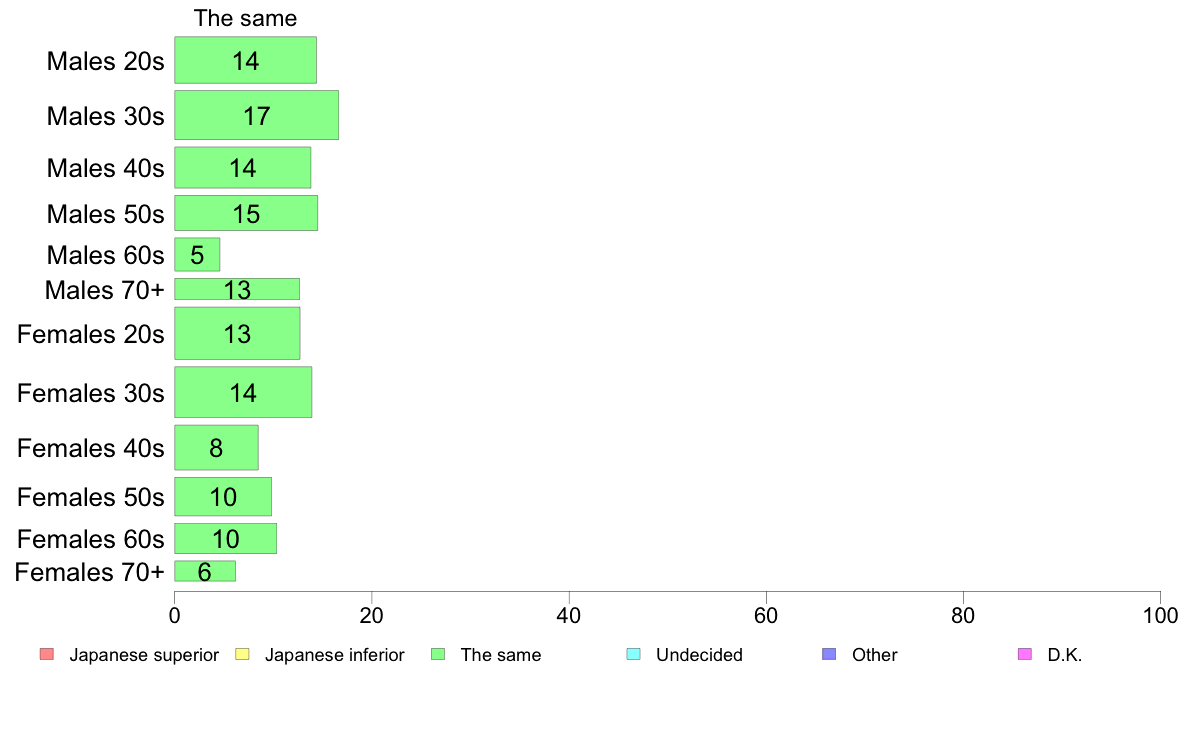Click the Females 60s row label
This screenshot has width=1188, height=736.
[x=90, y=539]
